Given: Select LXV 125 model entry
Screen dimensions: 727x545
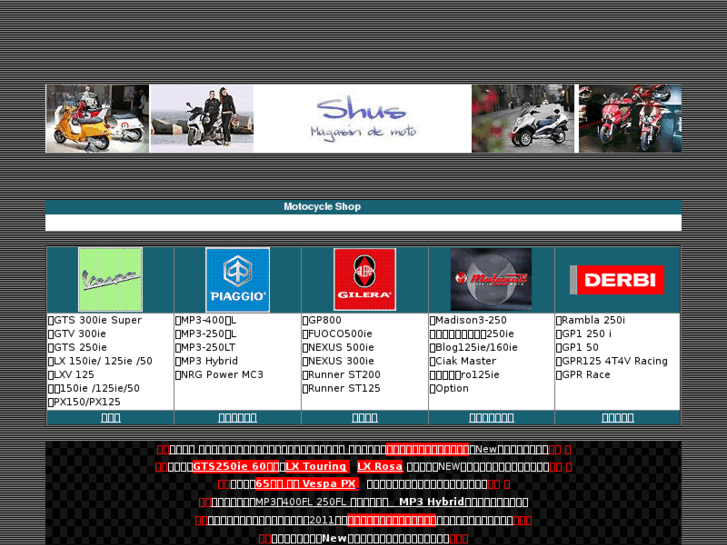Looking at the screenshot, I should (71, 375).
